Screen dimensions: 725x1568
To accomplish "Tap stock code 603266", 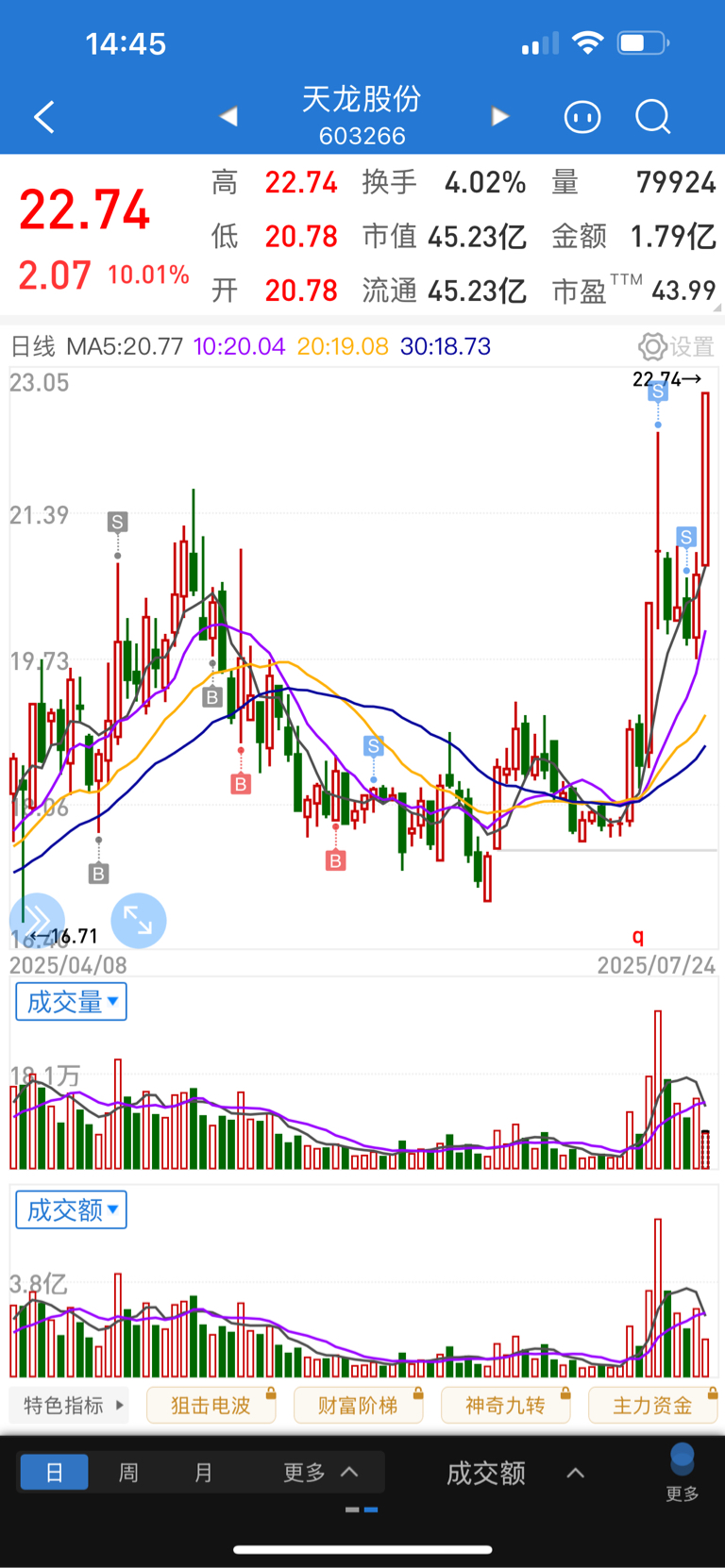I will pos(362,136).
